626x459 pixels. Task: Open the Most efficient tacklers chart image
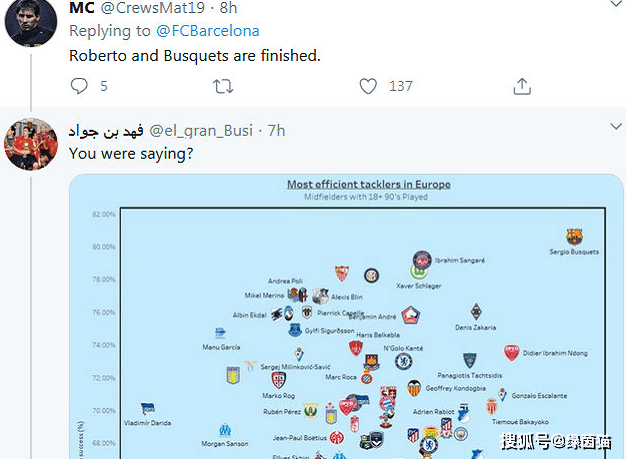tap(346, 317)
